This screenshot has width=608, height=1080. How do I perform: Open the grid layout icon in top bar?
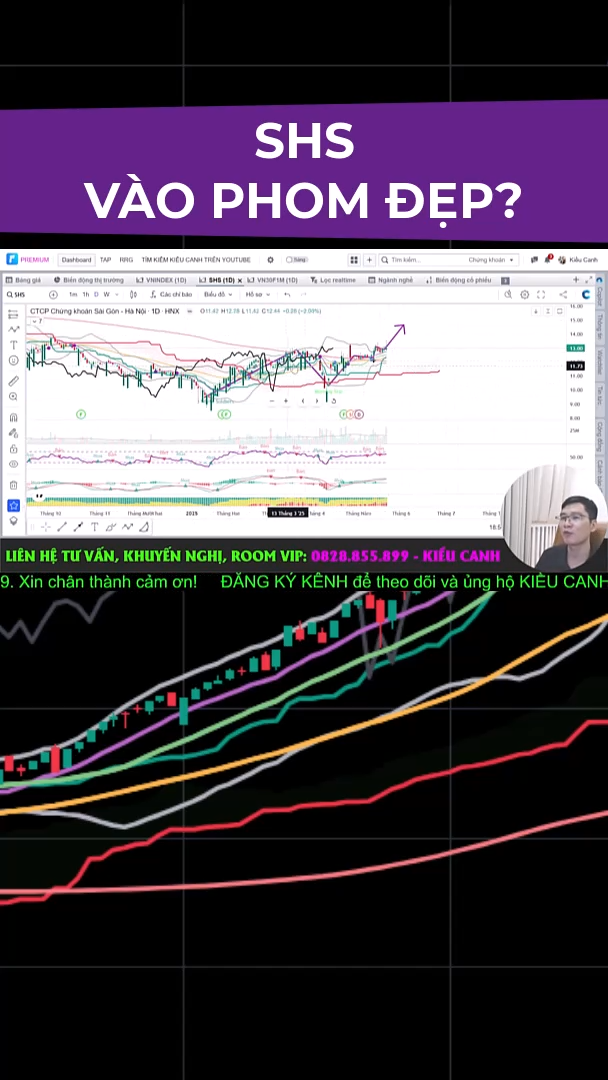click(x=354, y=260)
